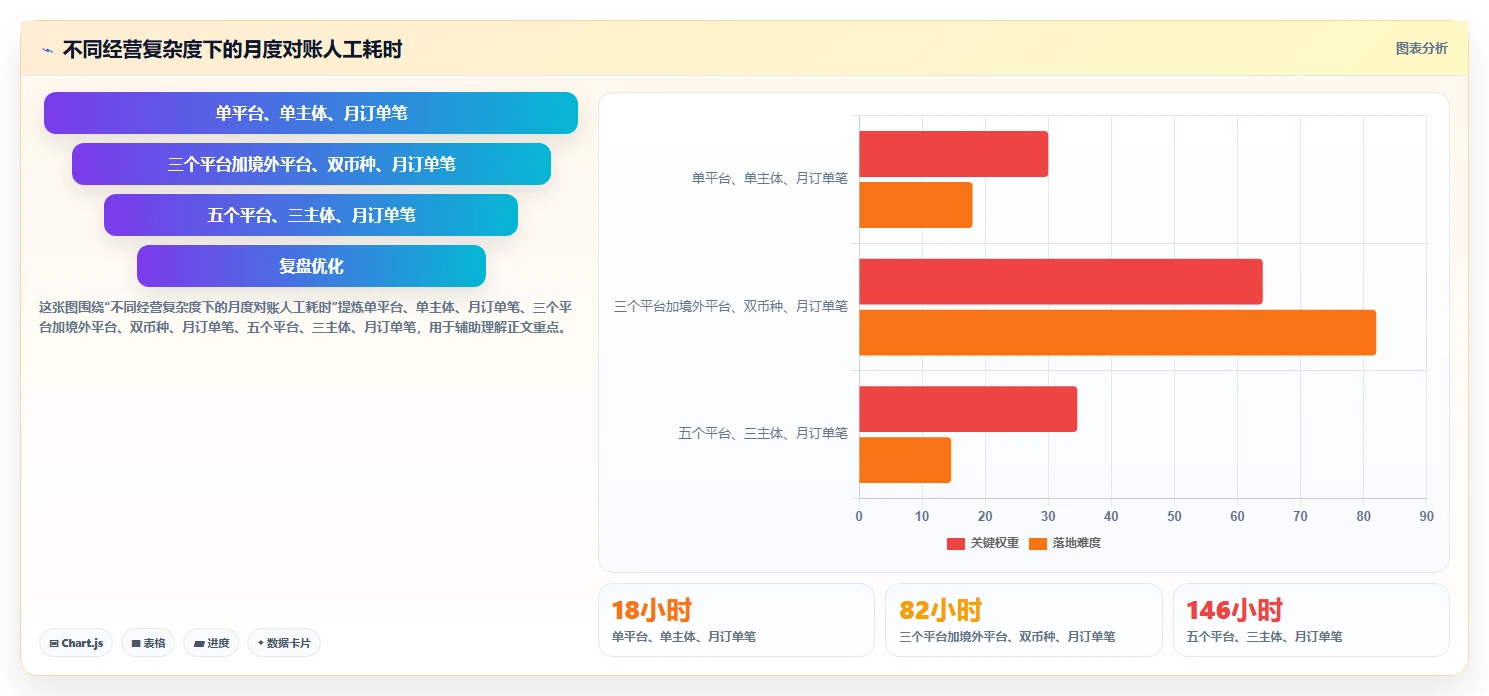Click the x-axis tick value 60

(x=1237, y=516)
